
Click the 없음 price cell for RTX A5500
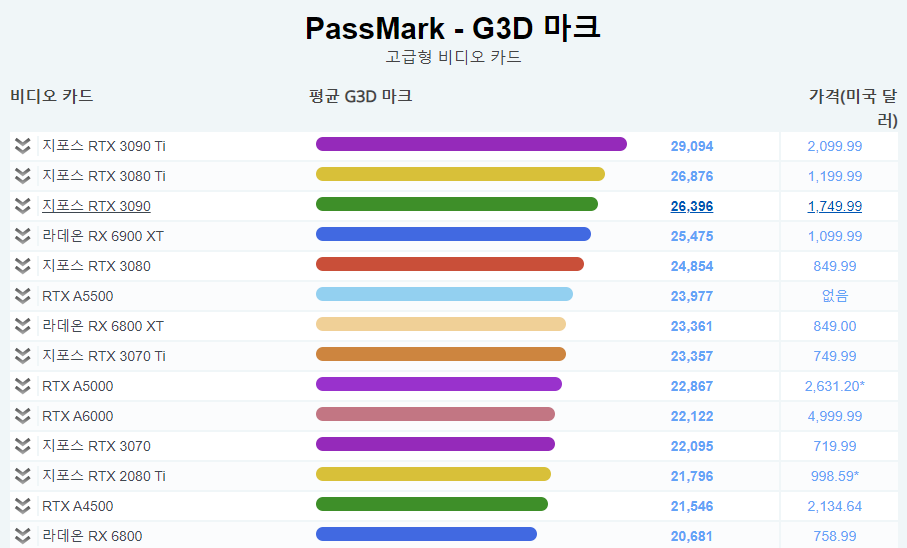pyautogui.click(x=835, y=296)
